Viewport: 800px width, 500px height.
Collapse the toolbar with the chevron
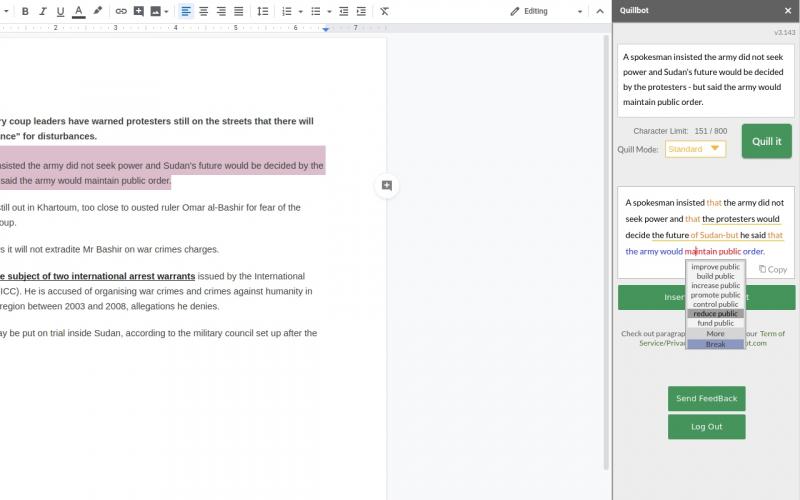pyautogui.click(x=600, y=11)
